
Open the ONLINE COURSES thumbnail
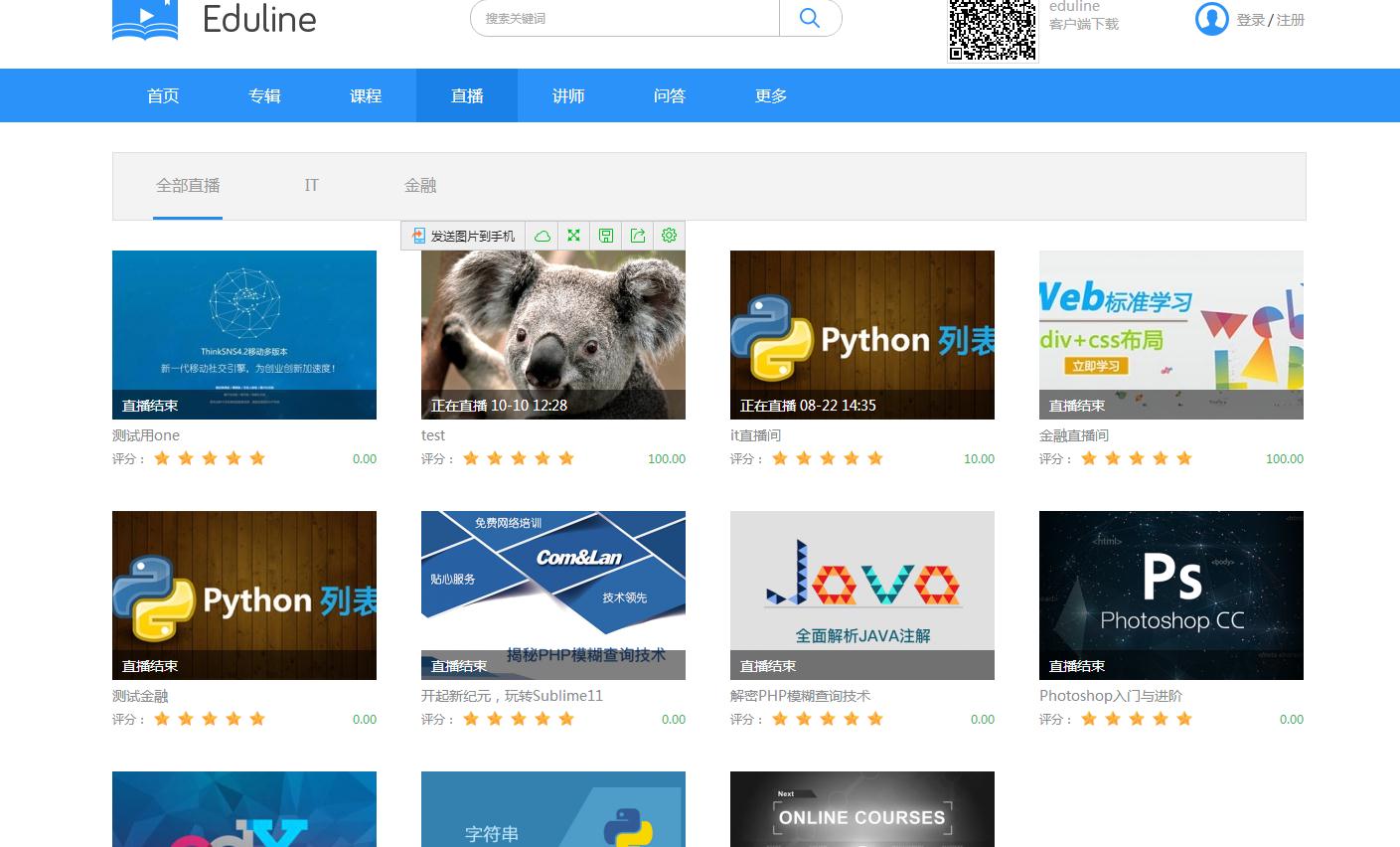pos(862,809)
